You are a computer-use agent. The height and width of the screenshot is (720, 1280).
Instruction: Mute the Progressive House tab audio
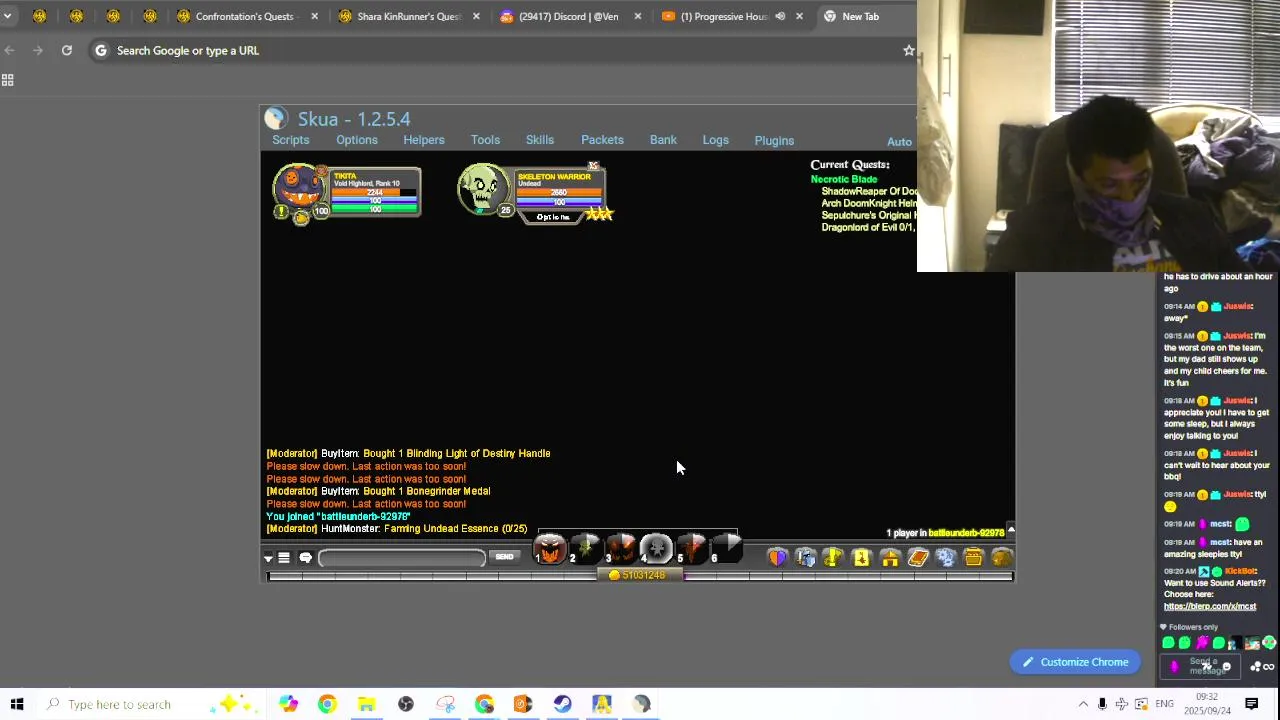pos(780,16)
